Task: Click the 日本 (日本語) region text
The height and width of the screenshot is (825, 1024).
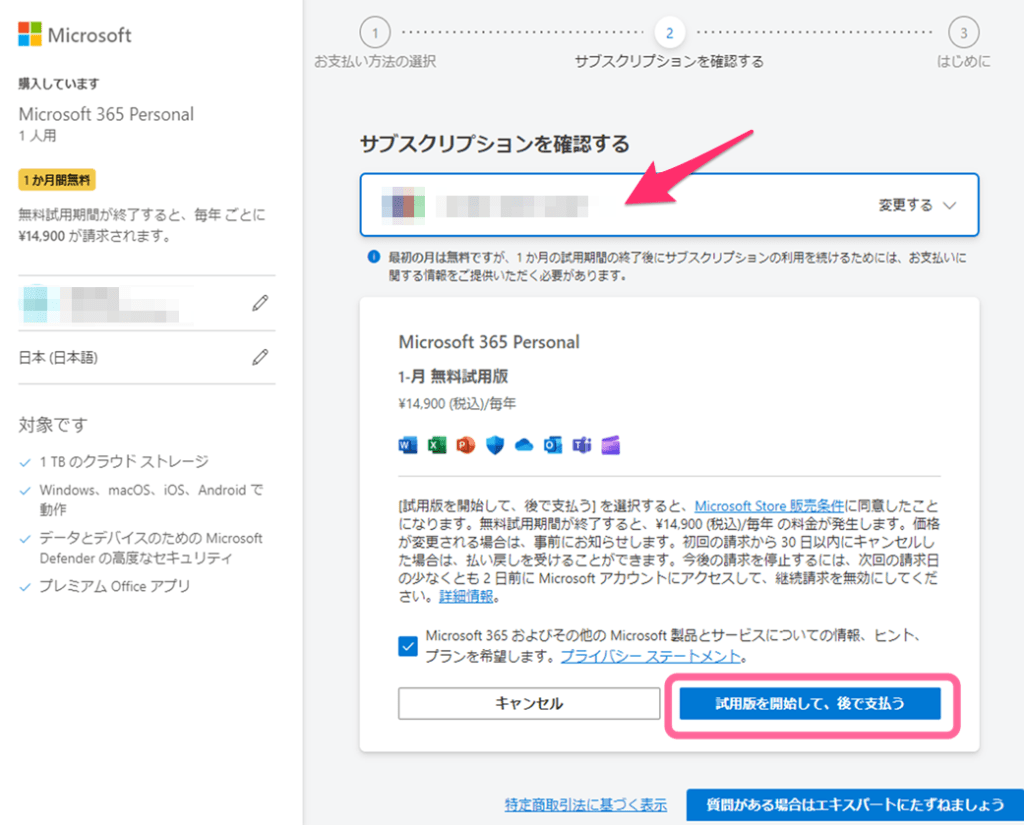Action: click(58, 357)
